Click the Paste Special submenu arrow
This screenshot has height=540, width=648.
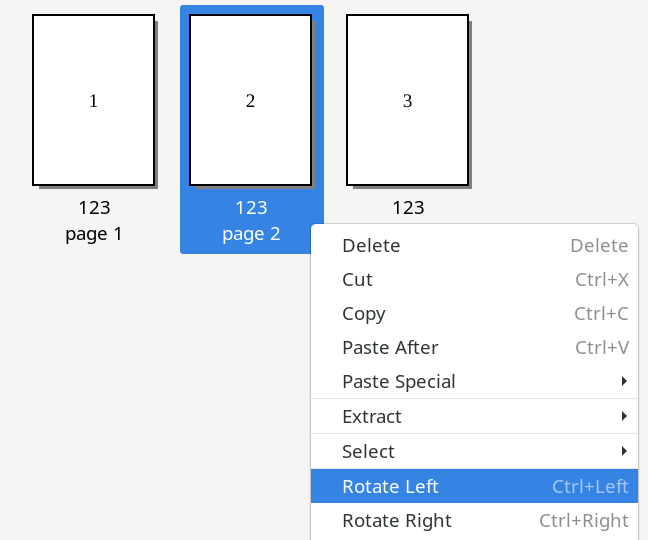624,382
